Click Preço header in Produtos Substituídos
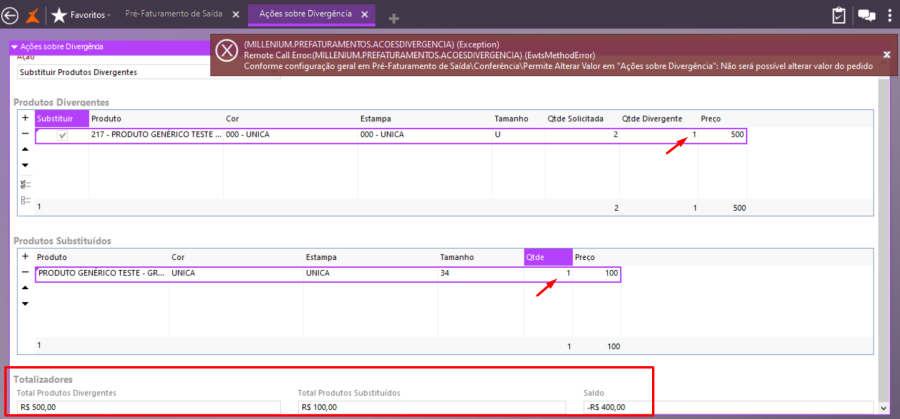Viewport: 900px width, 419px height. click(597, 257)
